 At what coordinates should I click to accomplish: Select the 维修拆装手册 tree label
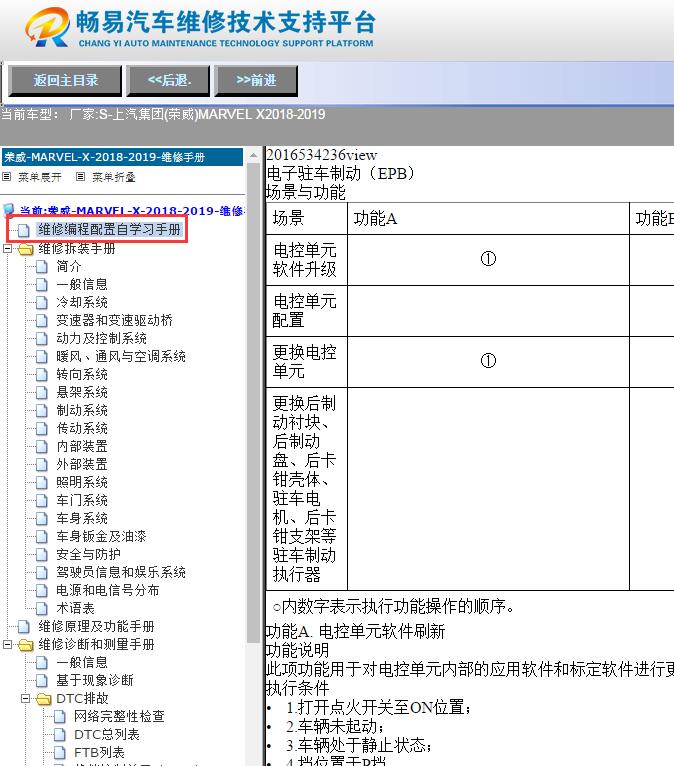(77, 248)
